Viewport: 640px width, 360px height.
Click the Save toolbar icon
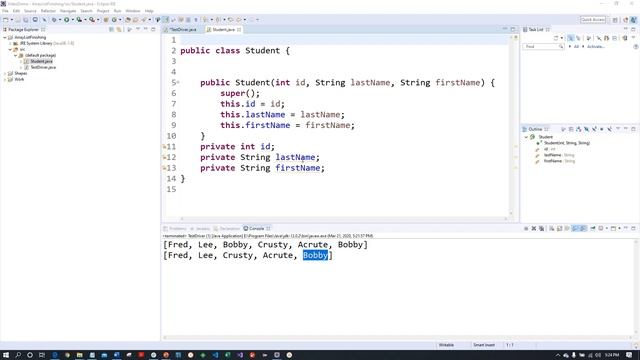click(x=18, y=20)
